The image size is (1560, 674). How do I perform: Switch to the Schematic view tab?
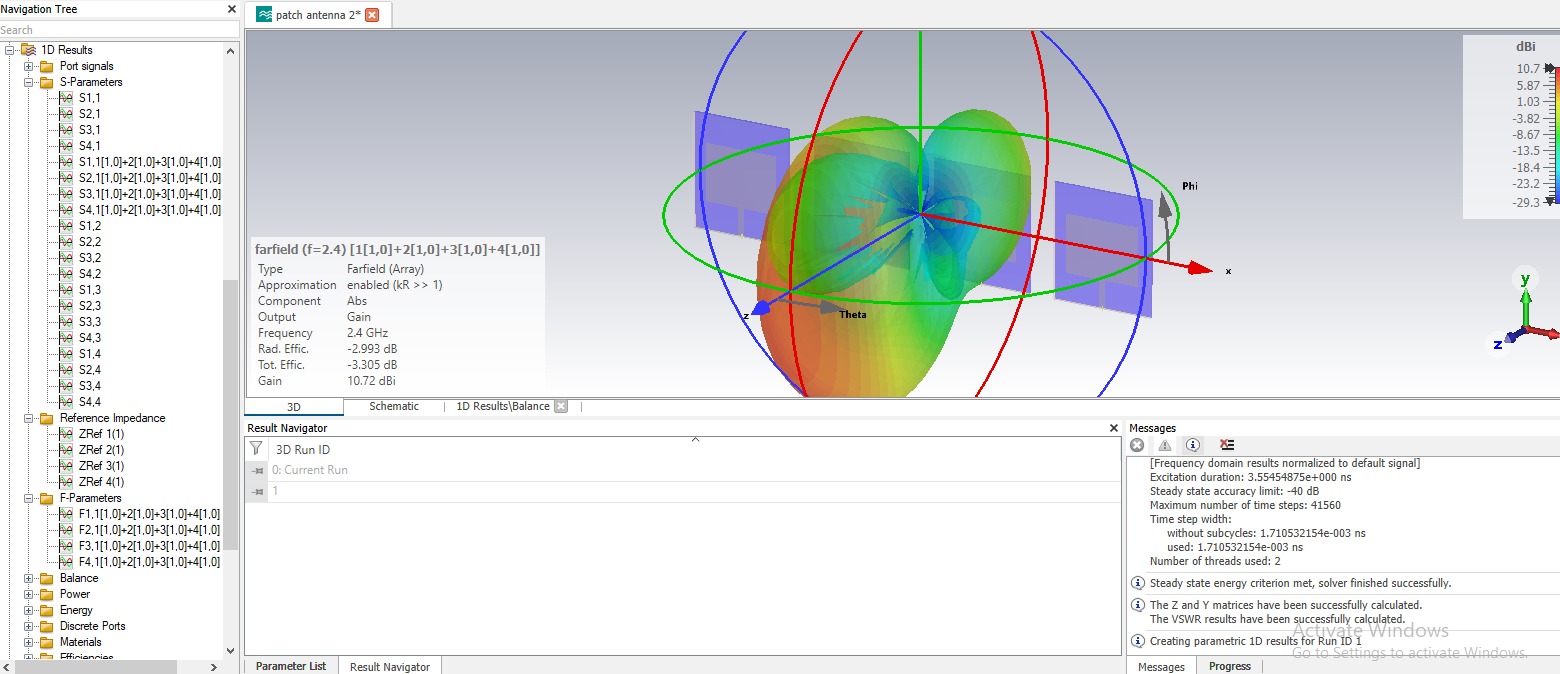coord(394,406)
